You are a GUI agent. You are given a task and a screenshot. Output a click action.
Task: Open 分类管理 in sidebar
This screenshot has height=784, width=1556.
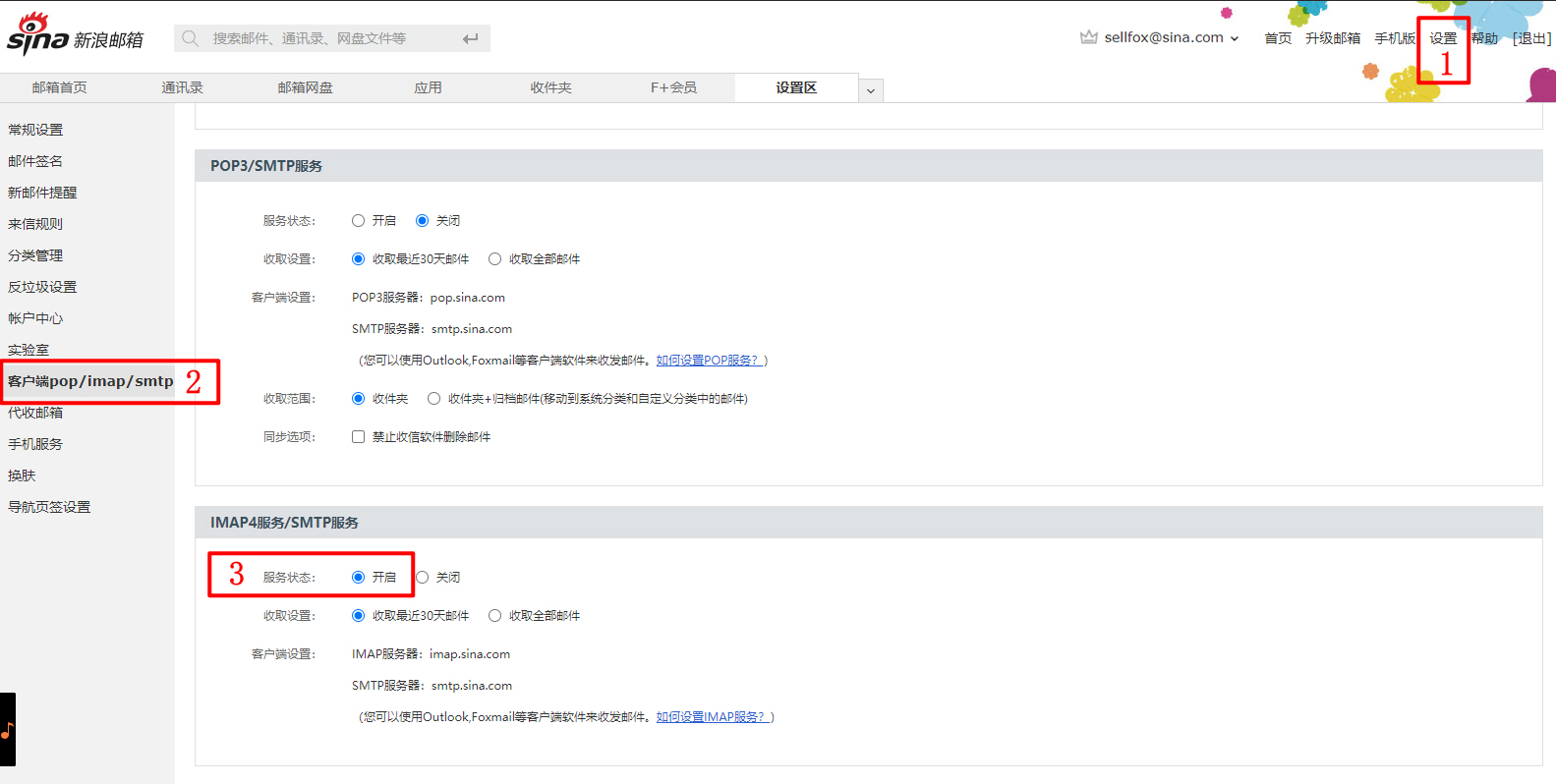[x=35, y=255]
